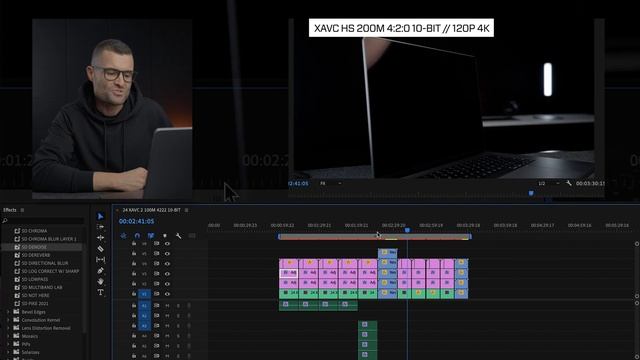The width and height of the screenshot is (640, 360).
Task: Toggle lock on track V1
Action: (134, 293)
